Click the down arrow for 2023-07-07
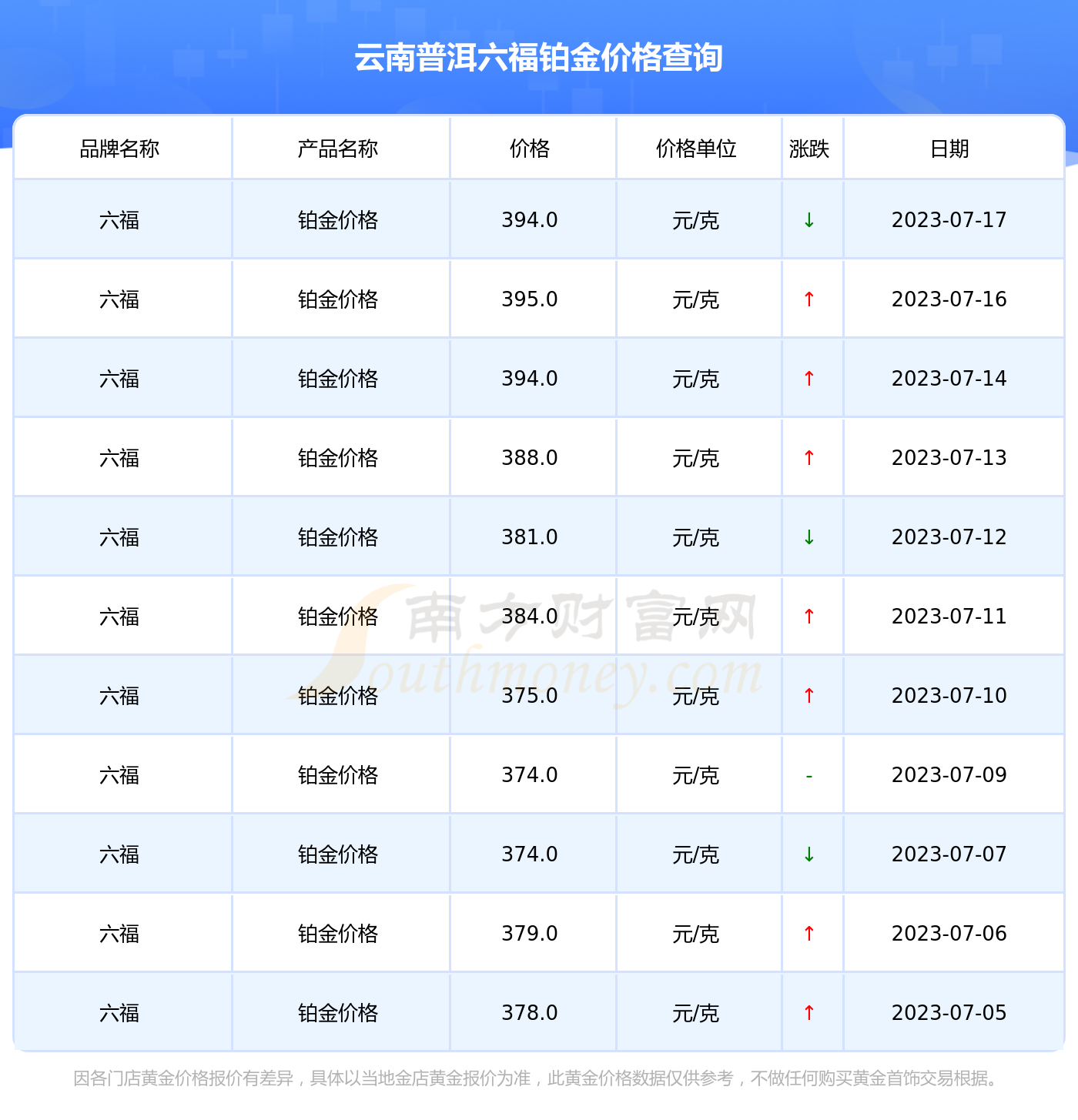This screenshot has height=1120, width=1078. pos(809,854)
